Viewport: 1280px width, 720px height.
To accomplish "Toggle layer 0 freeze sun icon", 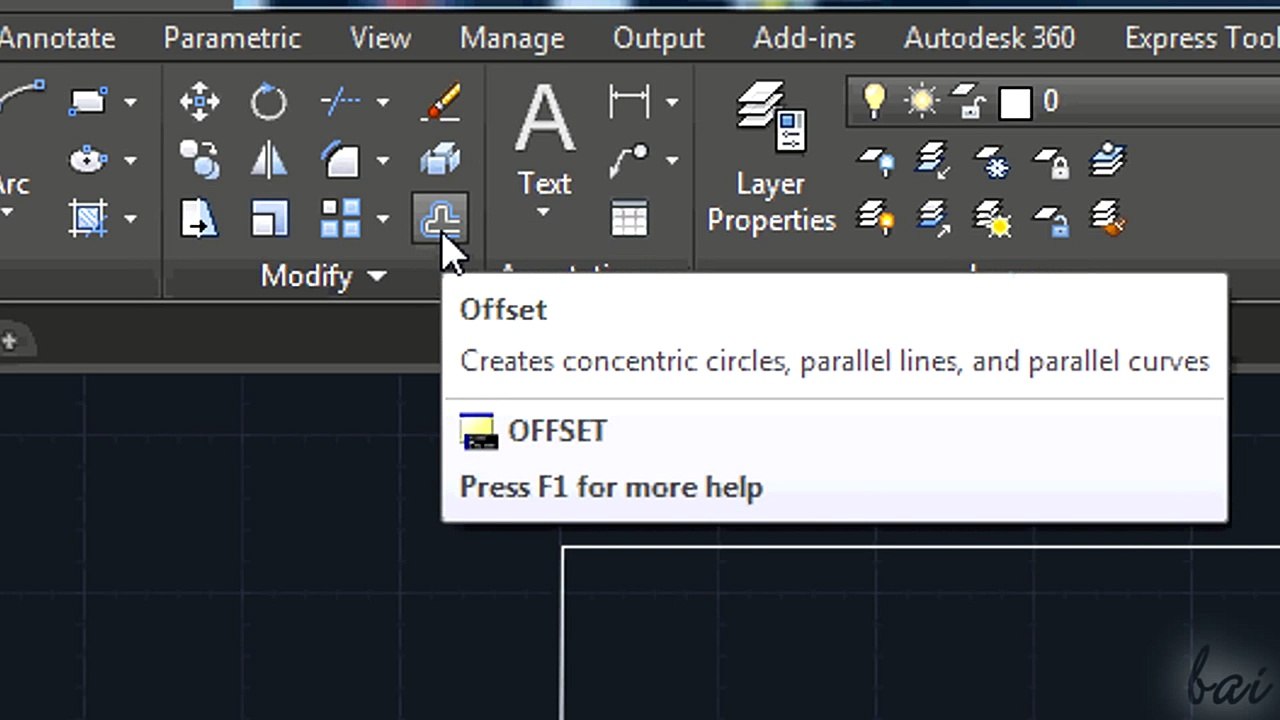I will click(x=921, y=101).
